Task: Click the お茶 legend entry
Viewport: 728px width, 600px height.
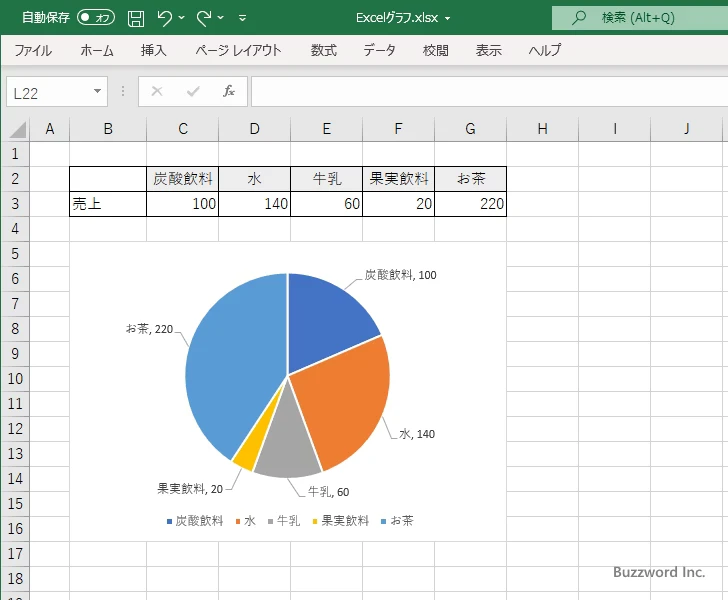Action: click(x=397, y=521)
